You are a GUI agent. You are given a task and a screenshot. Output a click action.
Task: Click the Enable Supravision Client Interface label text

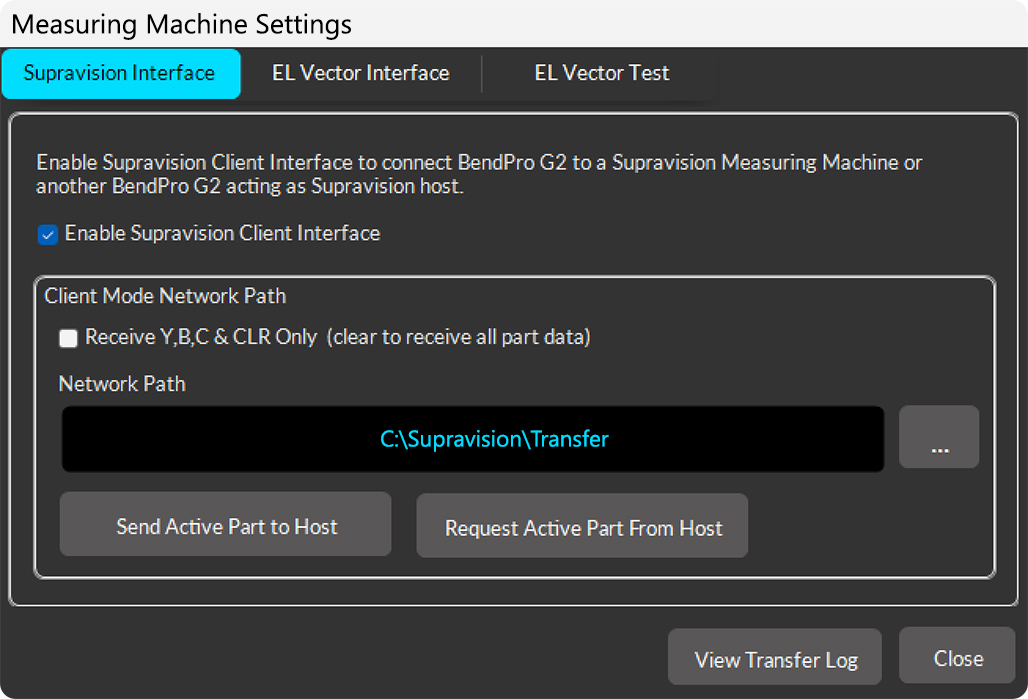[222, 233]
